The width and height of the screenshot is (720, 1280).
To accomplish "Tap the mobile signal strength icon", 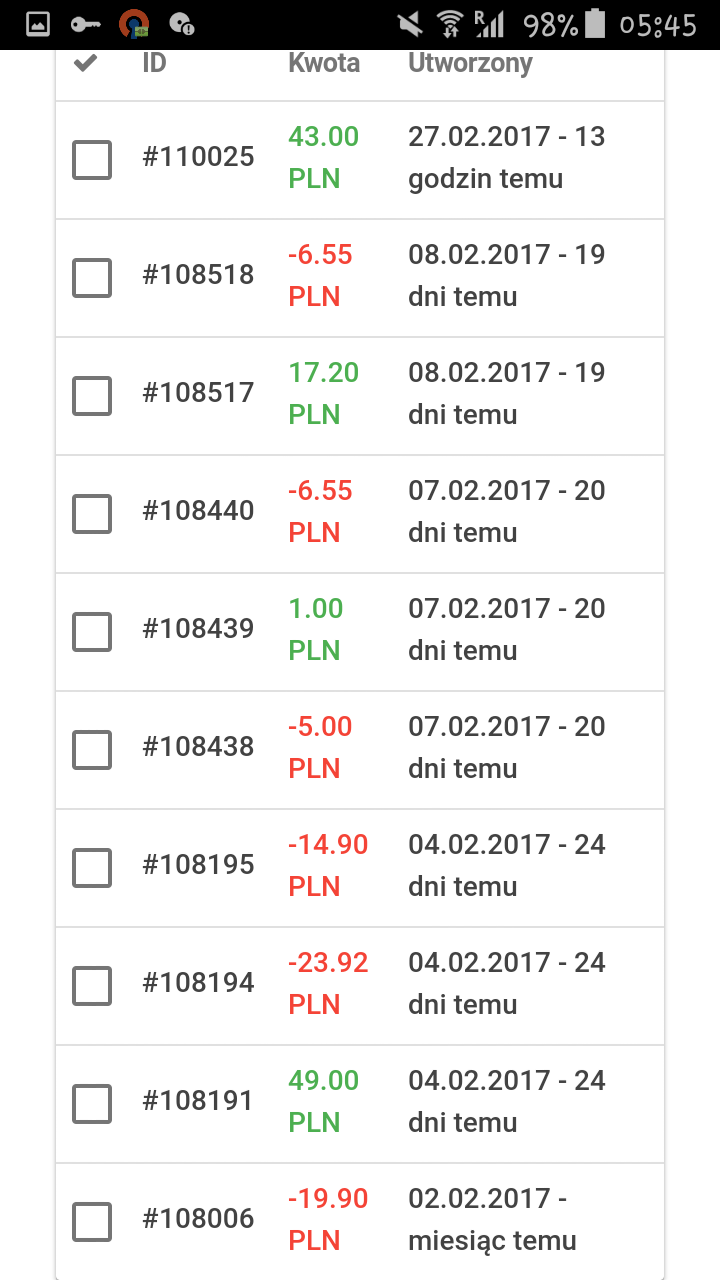I will tap(489, 24).
